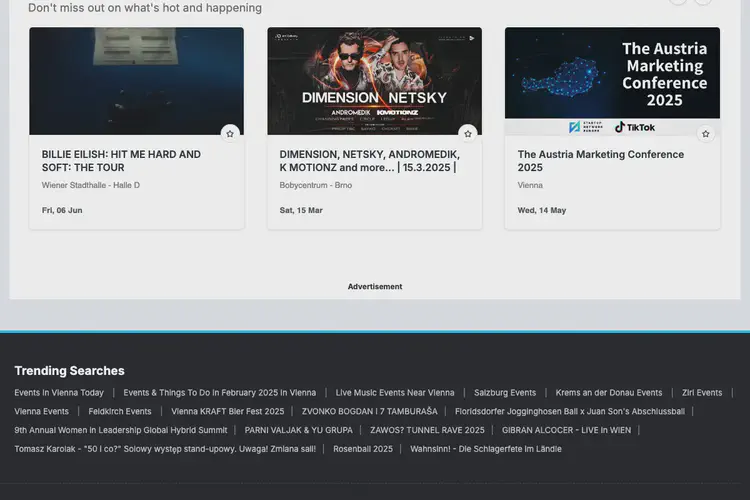Viewport: 750px width, 500px height.
Task: Click Vienna venue text under Marketing Conference
Action: [530, 185]
